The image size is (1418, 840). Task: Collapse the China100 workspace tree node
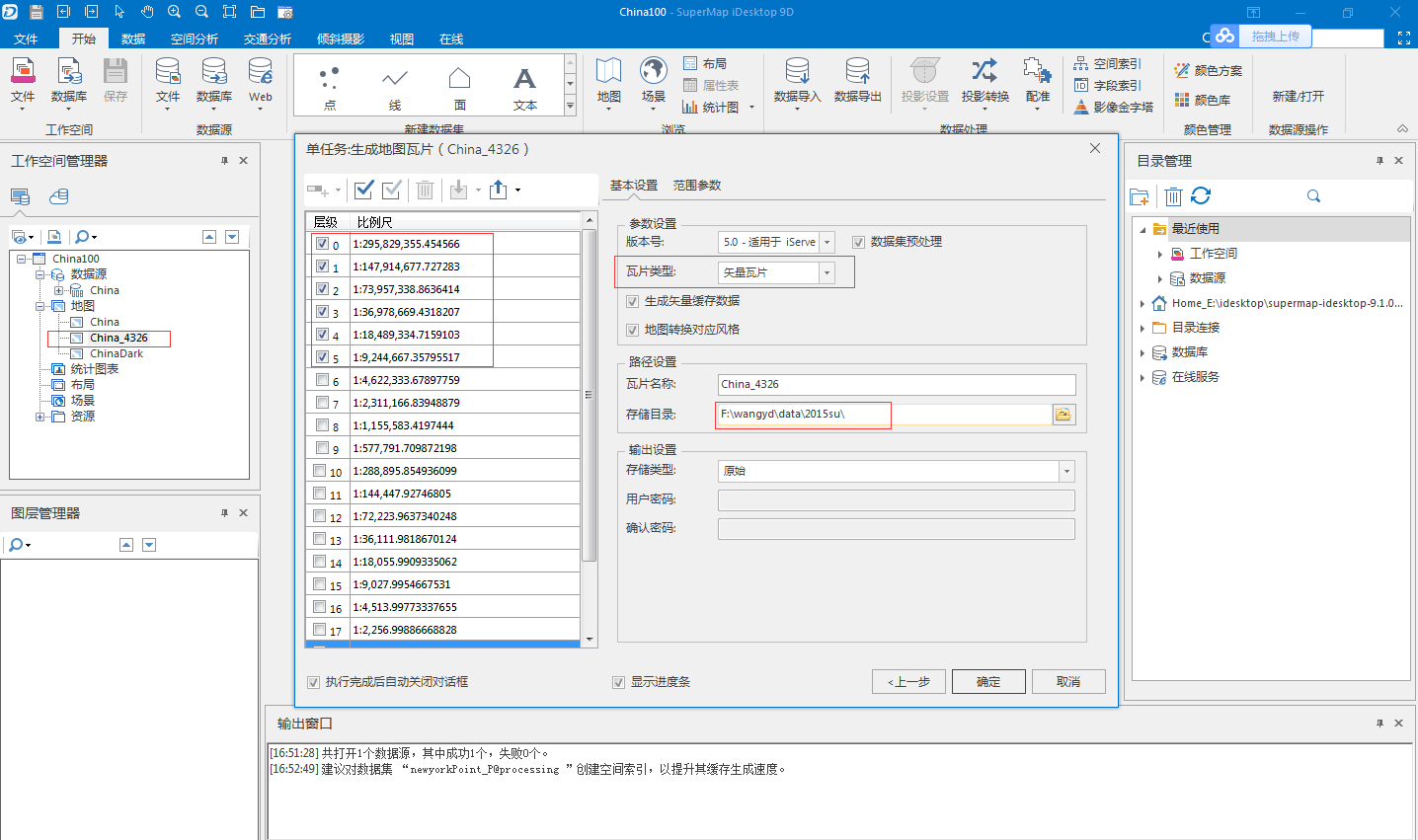(22, 259)
